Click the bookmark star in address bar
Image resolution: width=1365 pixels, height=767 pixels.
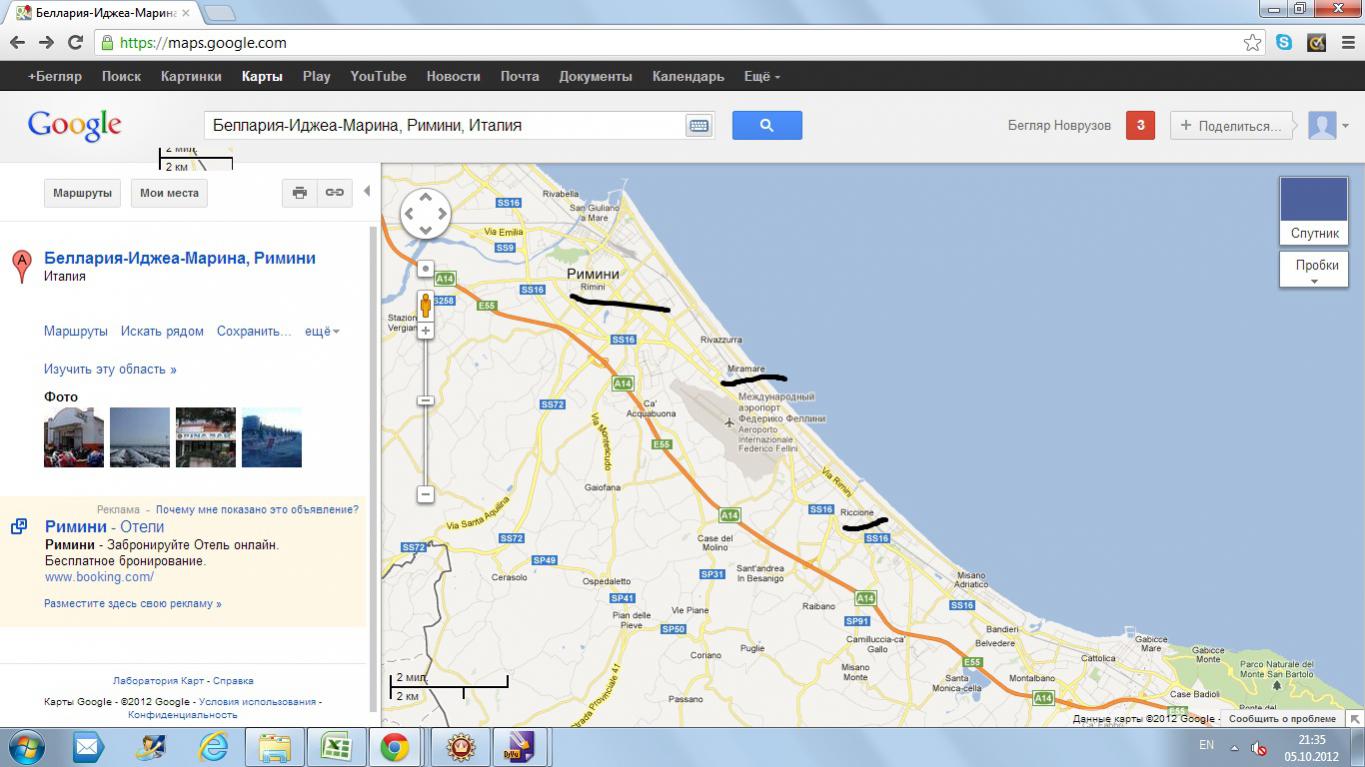(1252, 43)
